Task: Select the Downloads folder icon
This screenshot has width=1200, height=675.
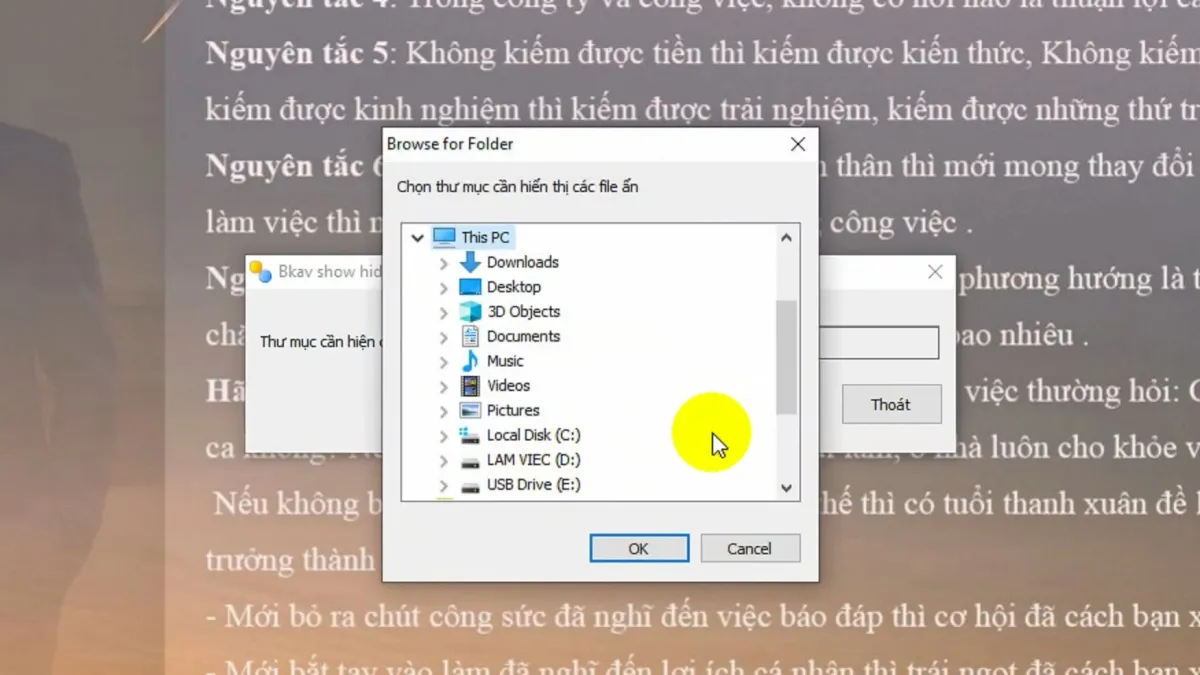Action: tap(471, 262)
